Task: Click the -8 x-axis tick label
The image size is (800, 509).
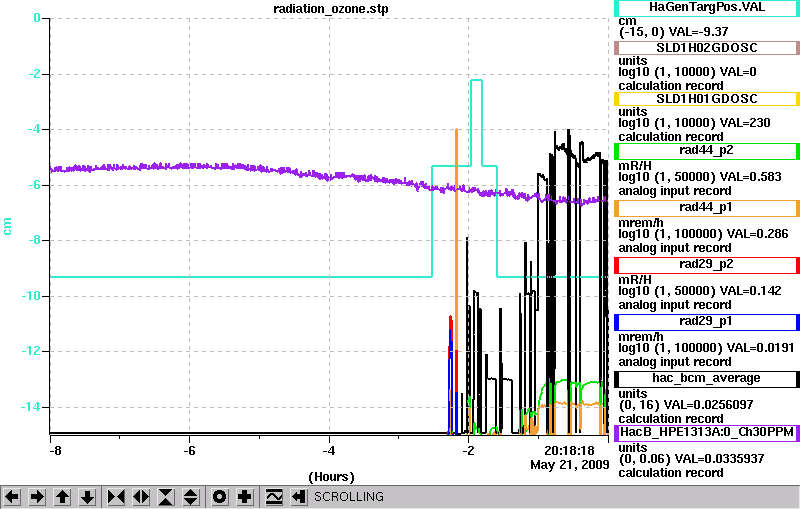Action: click(x=56, y=451)
